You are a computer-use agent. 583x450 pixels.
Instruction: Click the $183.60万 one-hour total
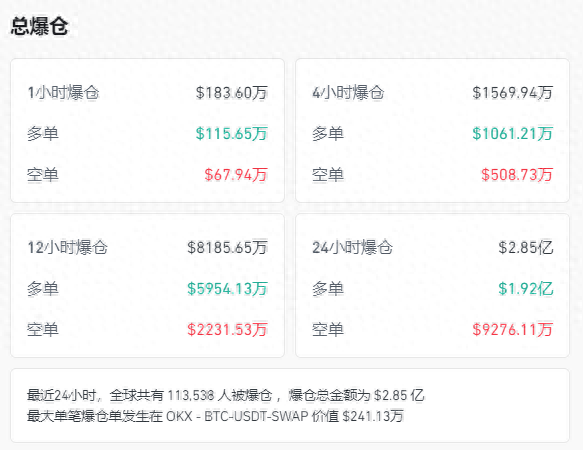pos(232,93)
